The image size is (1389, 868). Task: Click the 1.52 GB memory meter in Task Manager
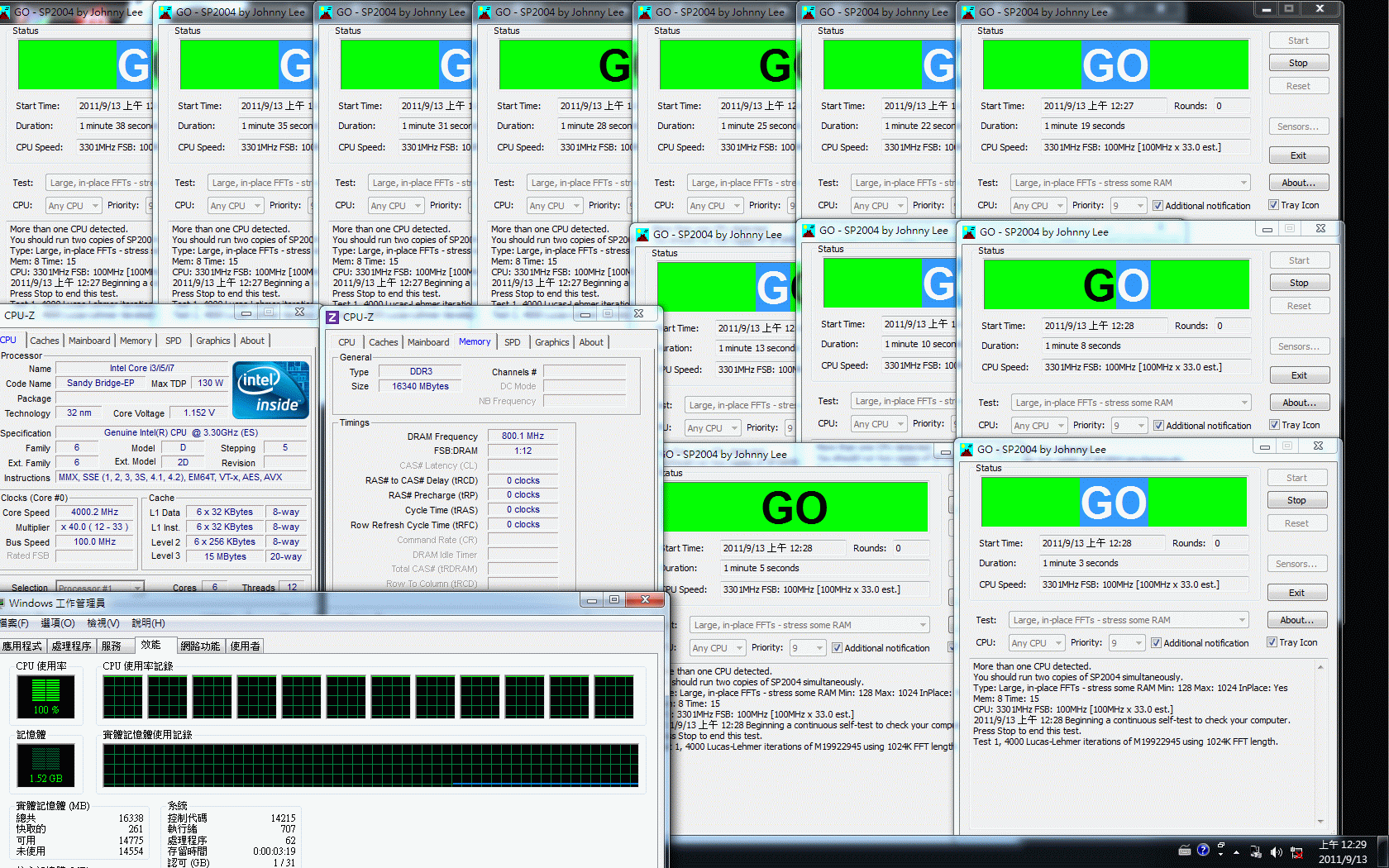pyautogui.click(x=45, y=765)
